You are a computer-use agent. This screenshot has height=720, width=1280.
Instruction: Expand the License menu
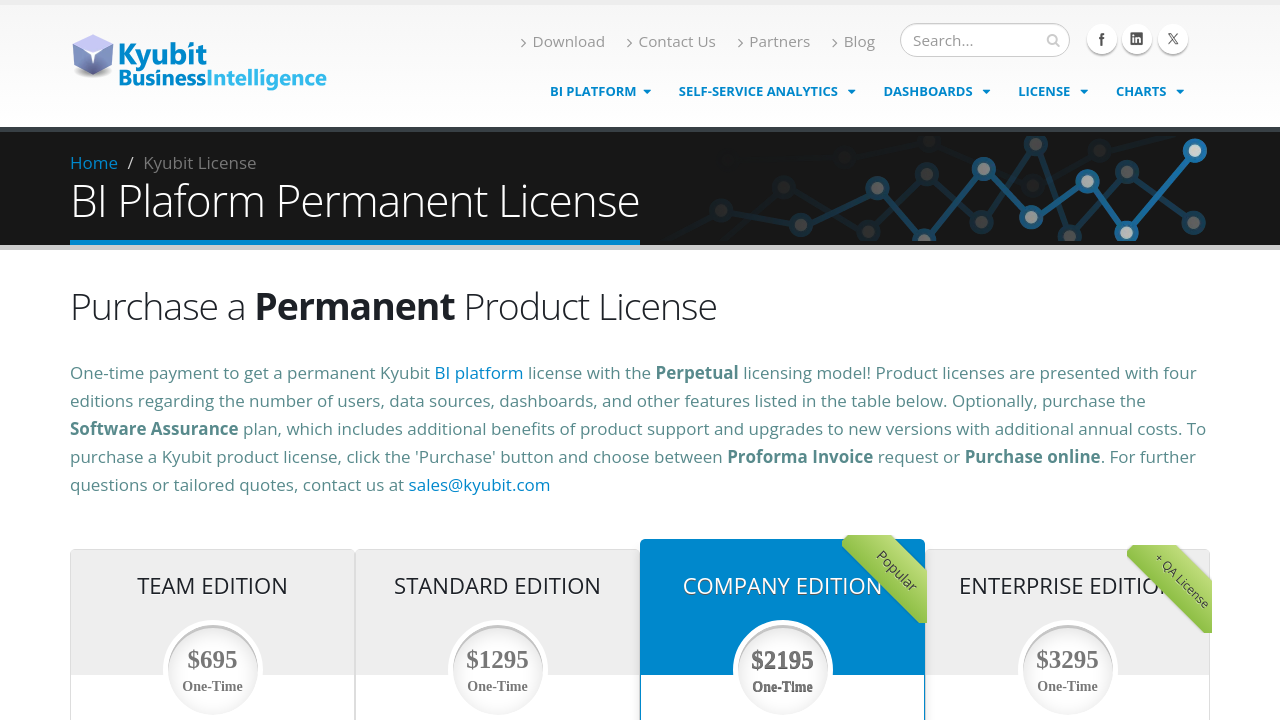(x=1053, y=91)
